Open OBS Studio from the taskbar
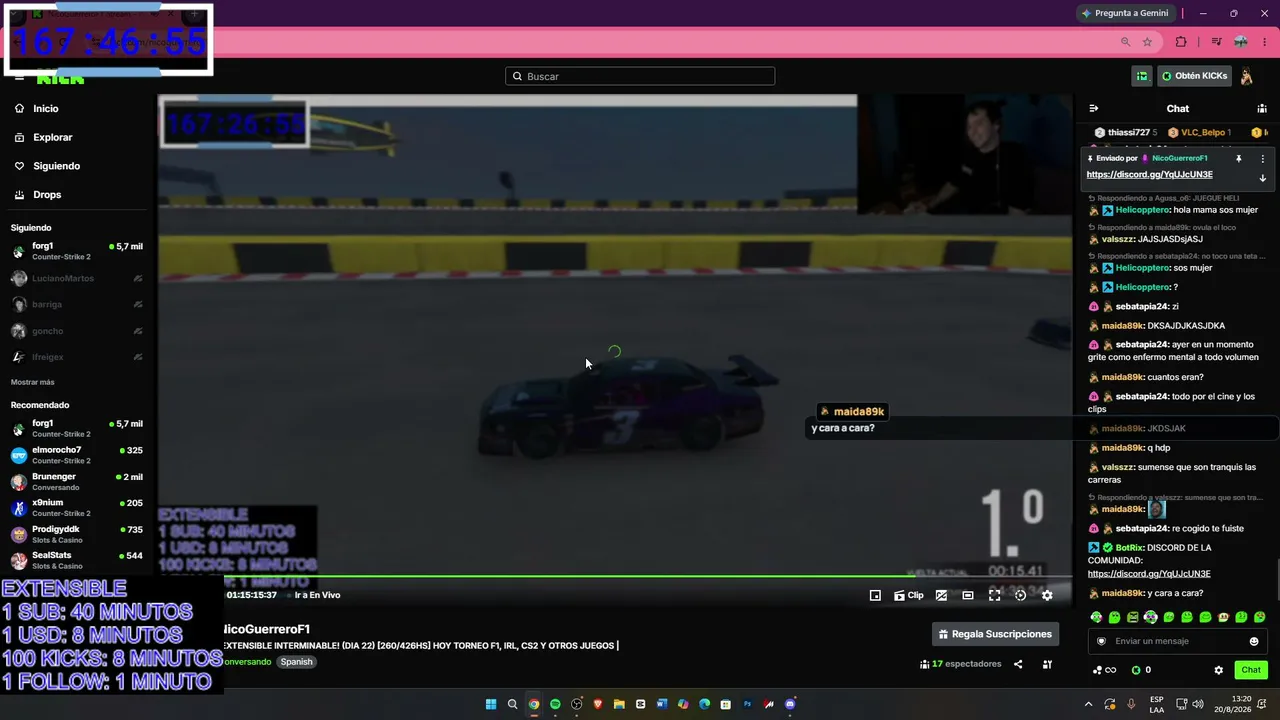 (577, 704)
